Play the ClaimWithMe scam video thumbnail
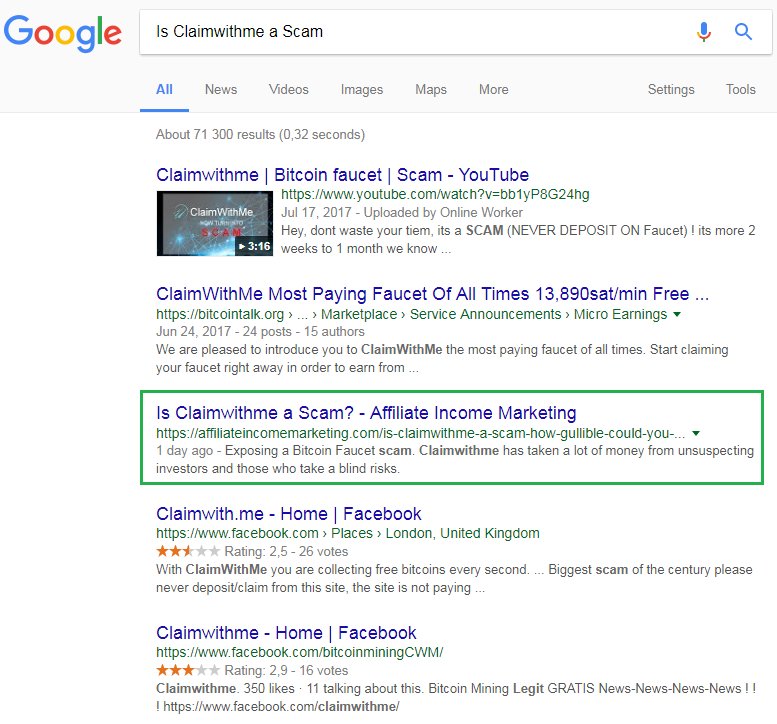 click(x=215, y=223)
